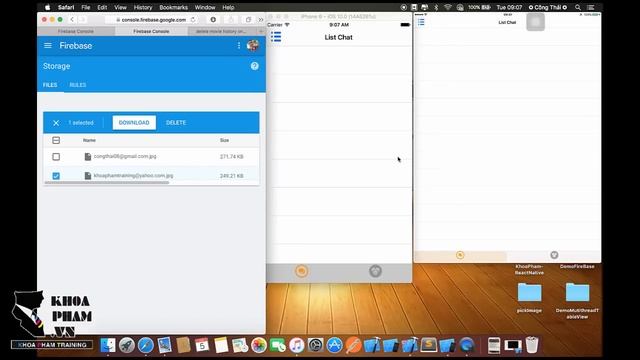Click the Safari share button
This screenshot has width=640, height=360.
click(x=231, y=20)
